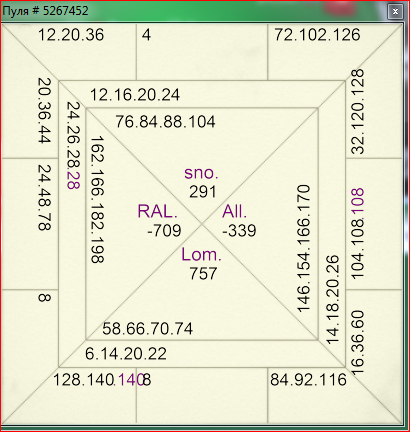Select the RAL. score -709
Viewport: 410px width, 432px height.
[164, 231]
